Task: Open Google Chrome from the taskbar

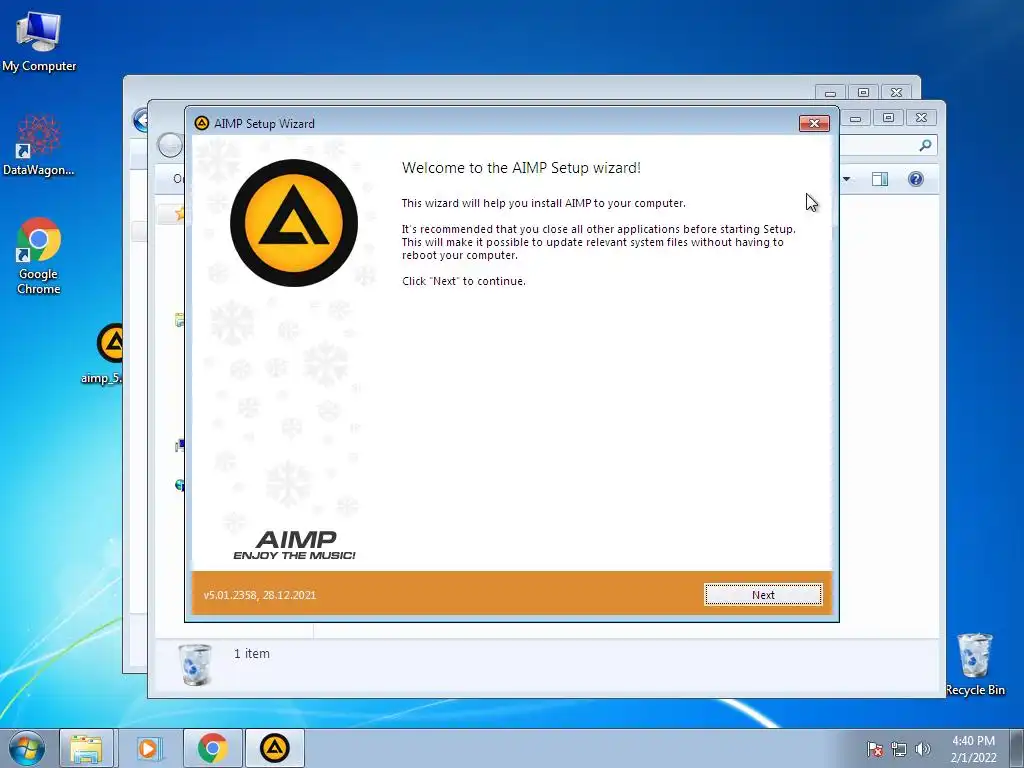Action: [x=212, y=748]
